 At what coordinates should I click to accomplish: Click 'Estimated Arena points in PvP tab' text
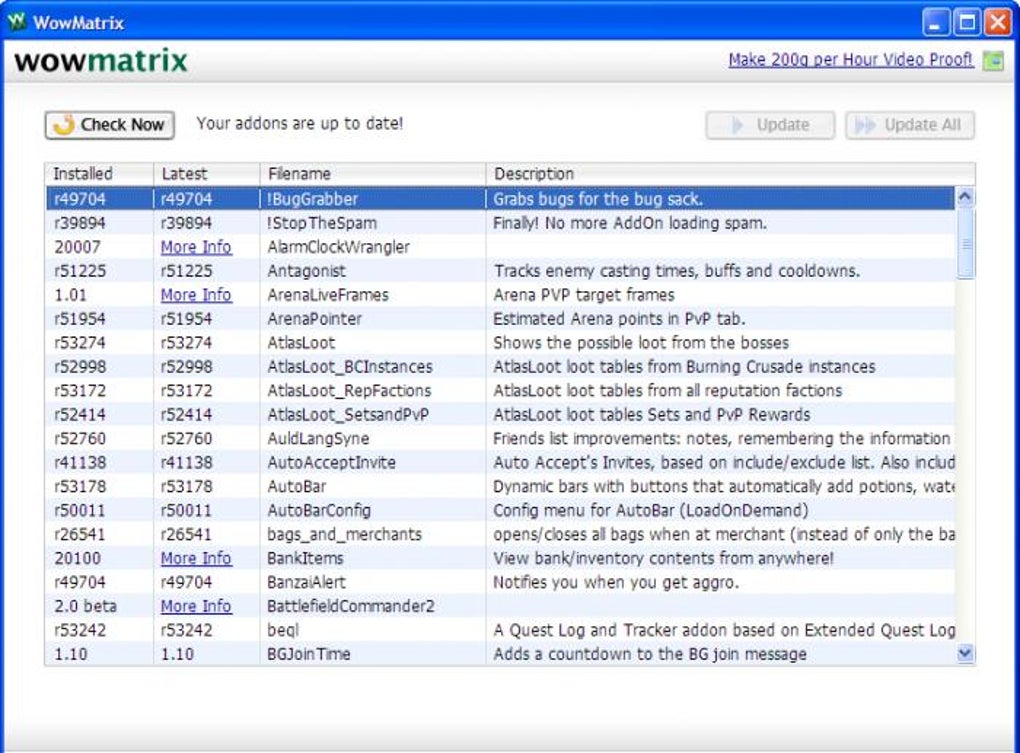[619, 319]
